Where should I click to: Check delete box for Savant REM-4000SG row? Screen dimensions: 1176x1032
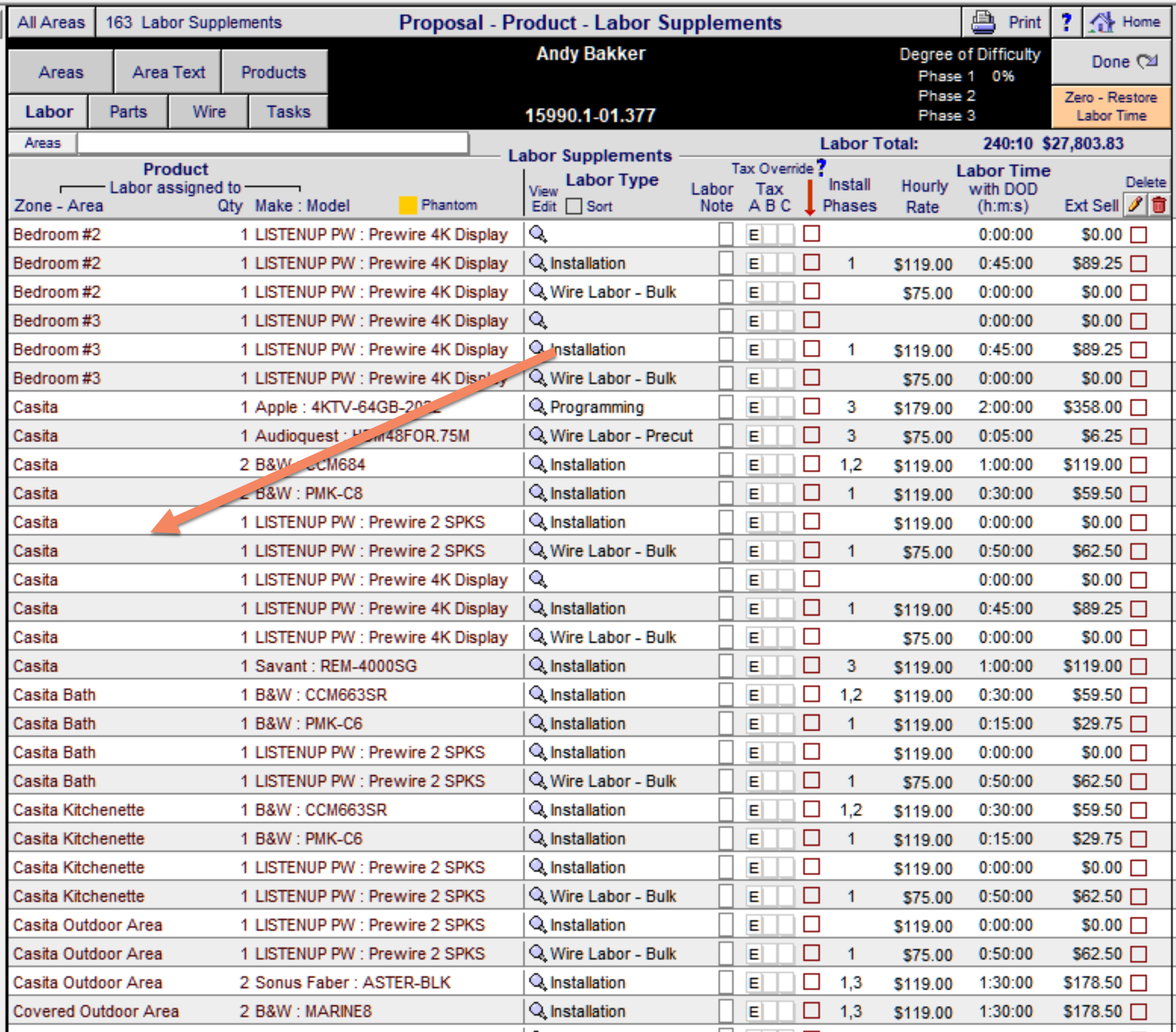(1138, 666)
